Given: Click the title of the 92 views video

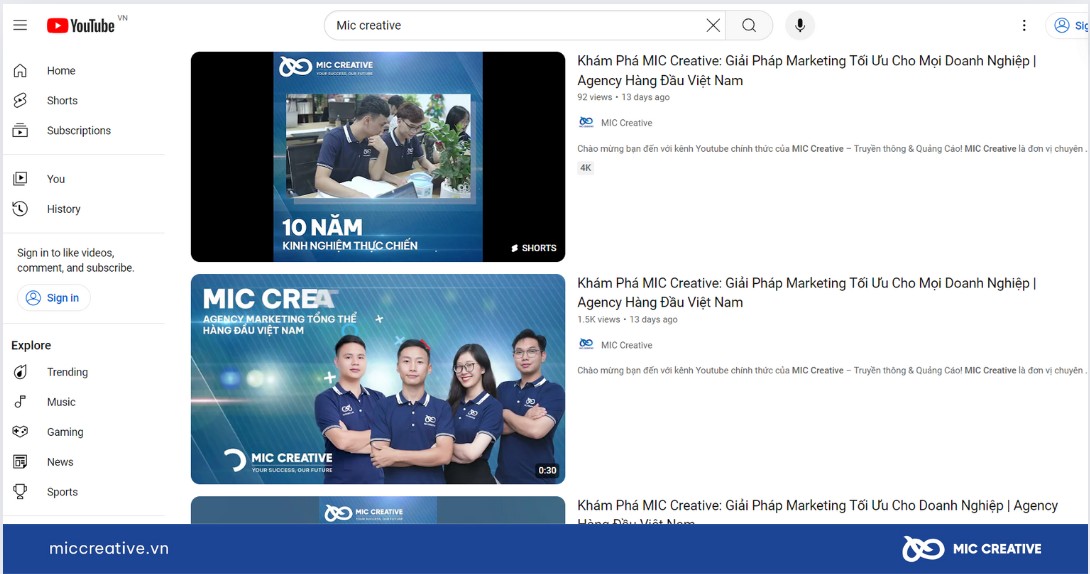Looking at the screenshot, I should tap(806, 71).
